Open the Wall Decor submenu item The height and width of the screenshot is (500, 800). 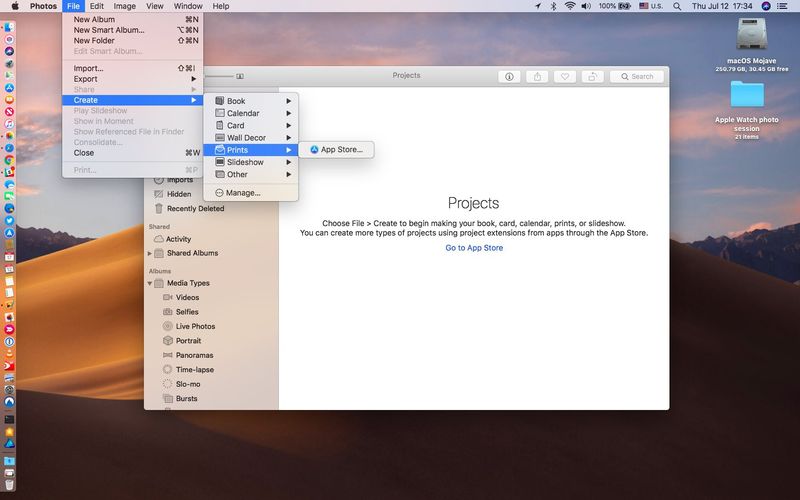point(251,138)
